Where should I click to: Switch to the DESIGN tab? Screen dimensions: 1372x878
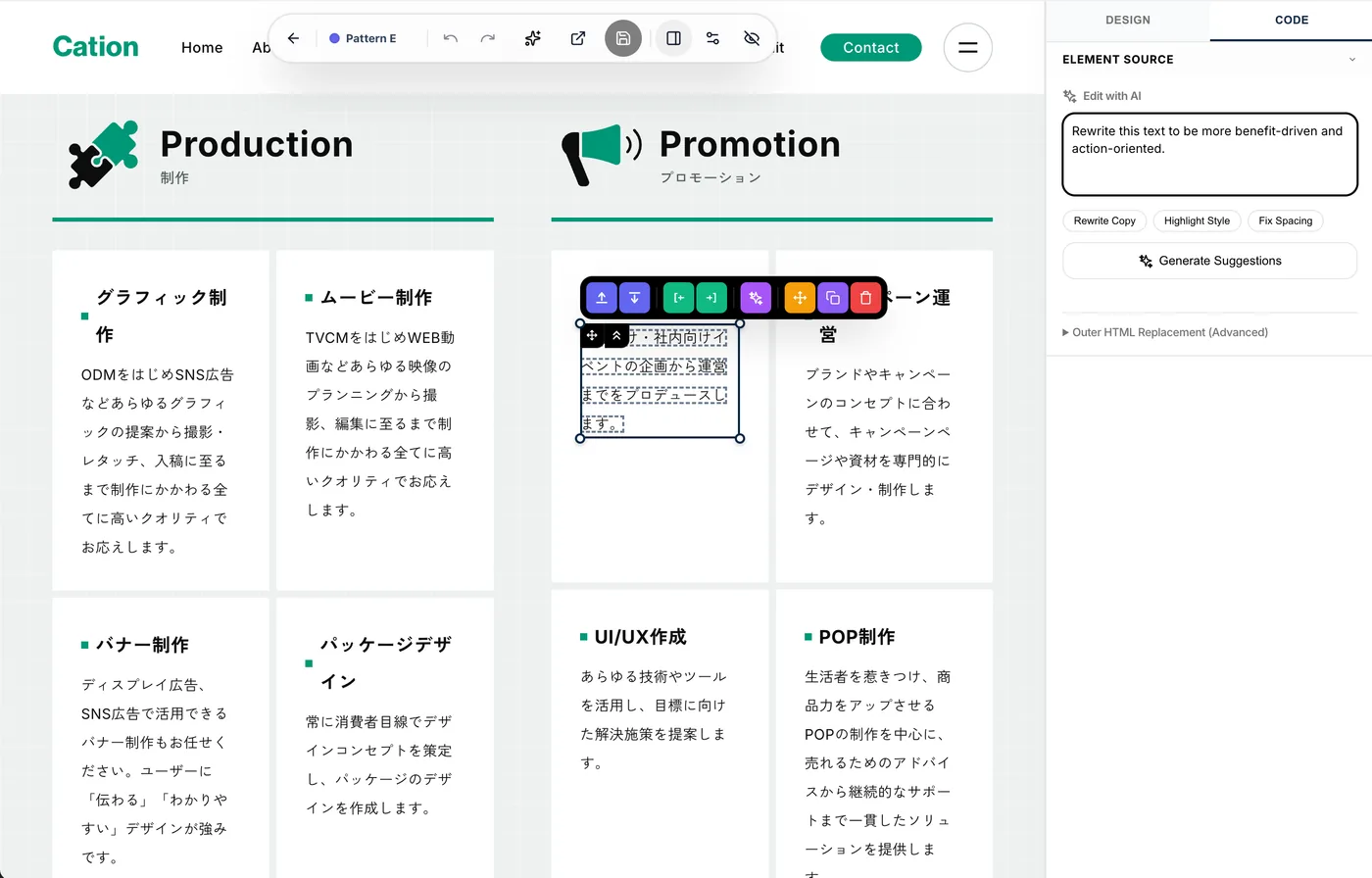(1128, 20)
